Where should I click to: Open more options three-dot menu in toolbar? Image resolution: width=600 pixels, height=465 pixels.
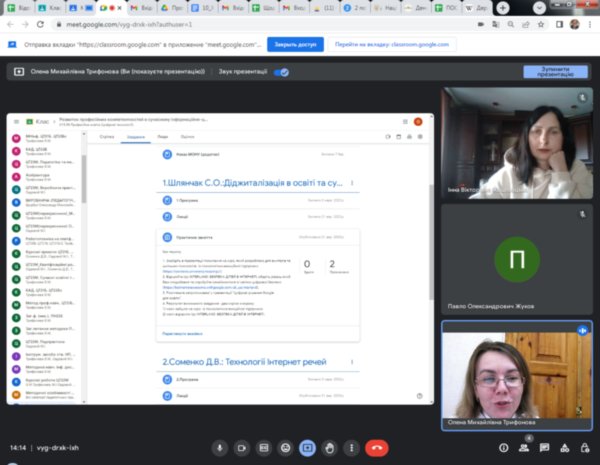[x=352, y=448]
